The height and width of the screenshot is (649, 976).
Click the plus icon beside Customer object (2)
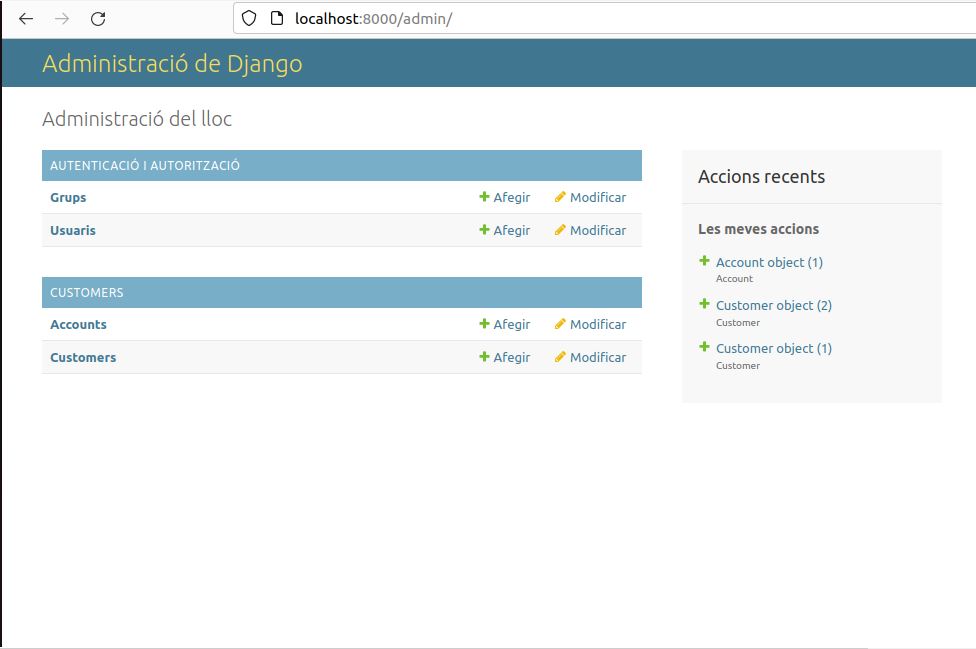click(704, 304)
